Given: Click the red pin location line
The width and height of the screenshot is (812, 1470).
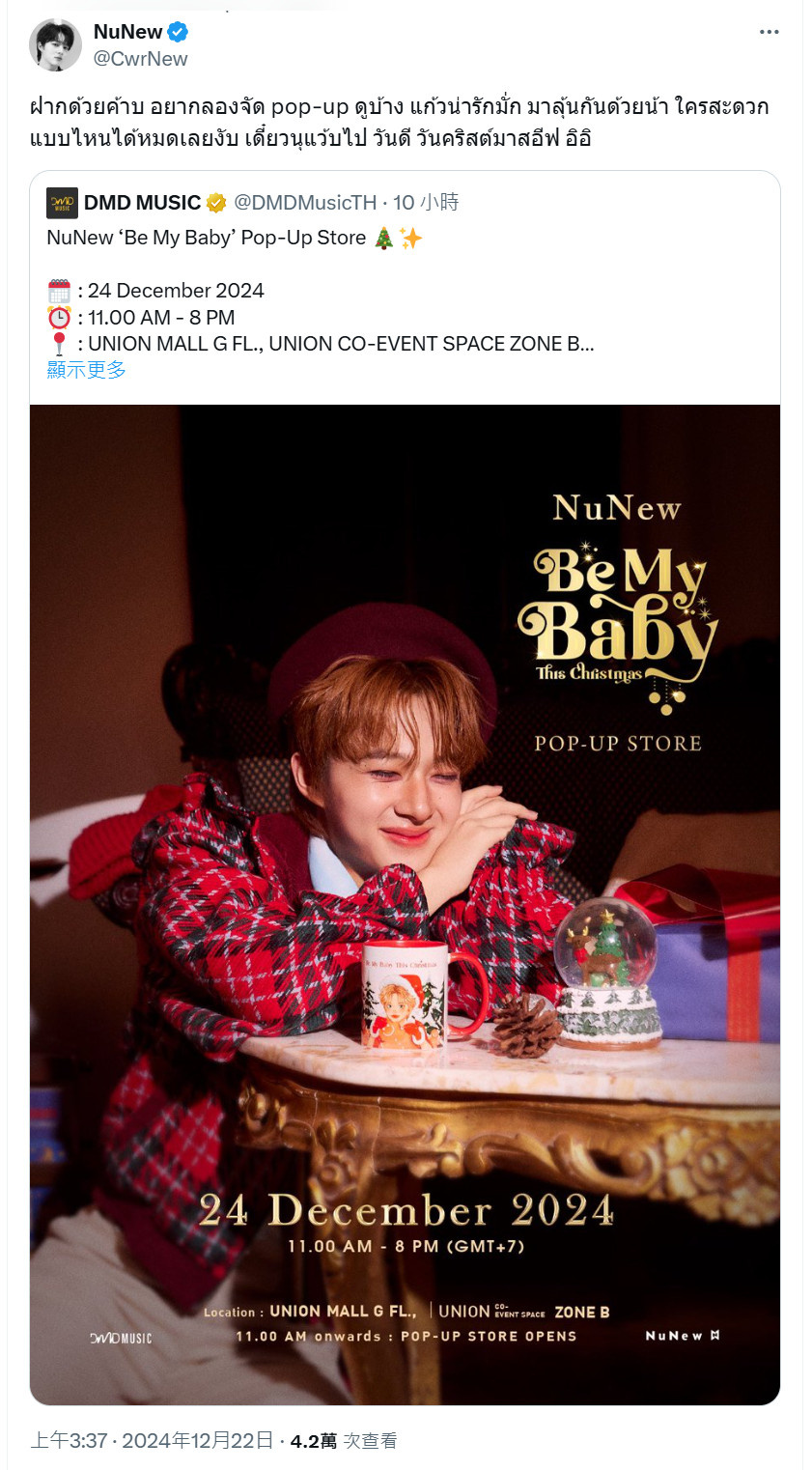Looking at the screenshot, I should pos(321,344).
